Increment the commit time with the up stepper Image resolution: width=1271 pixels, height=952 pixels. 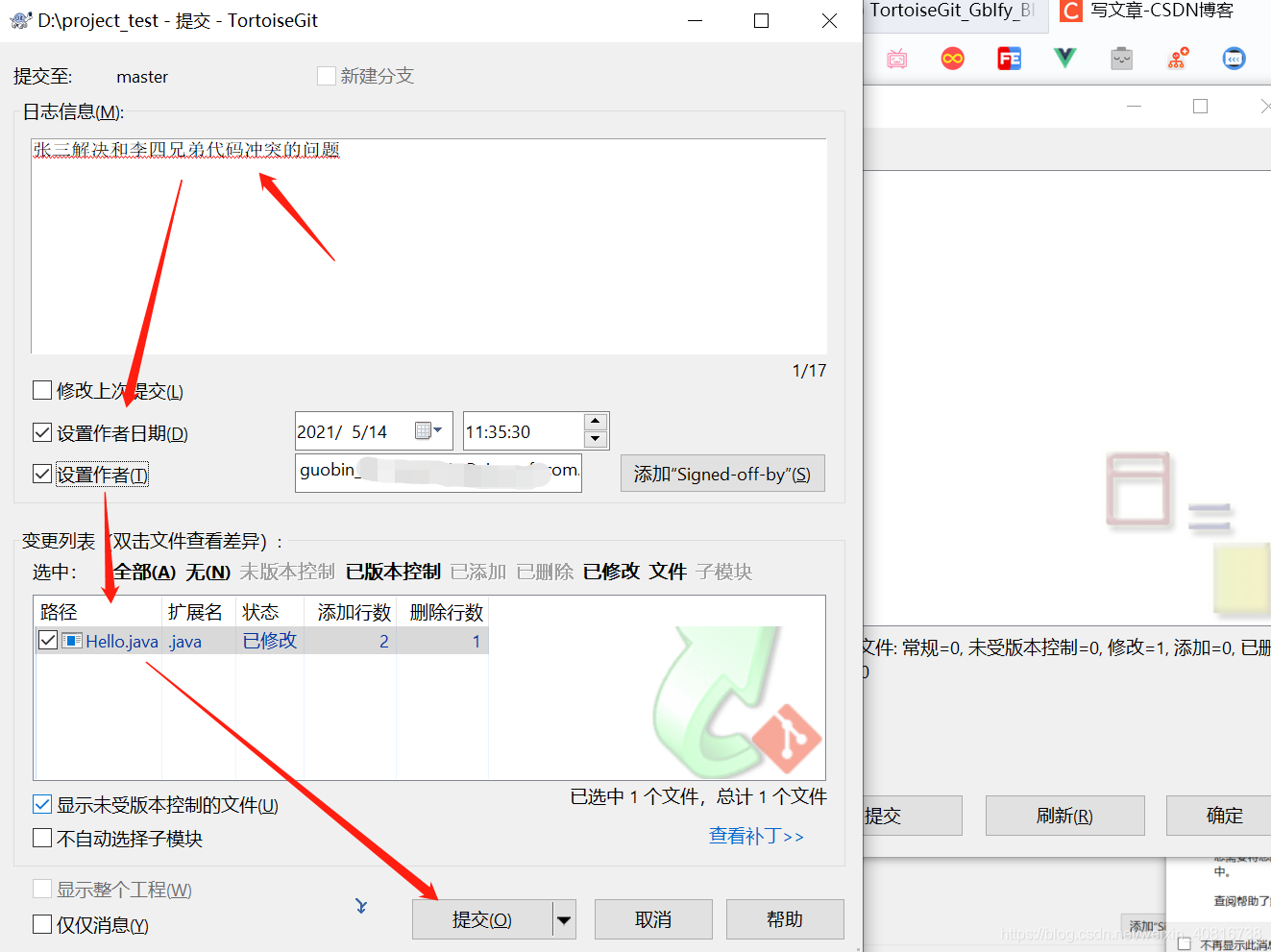[x=597, y=424]
